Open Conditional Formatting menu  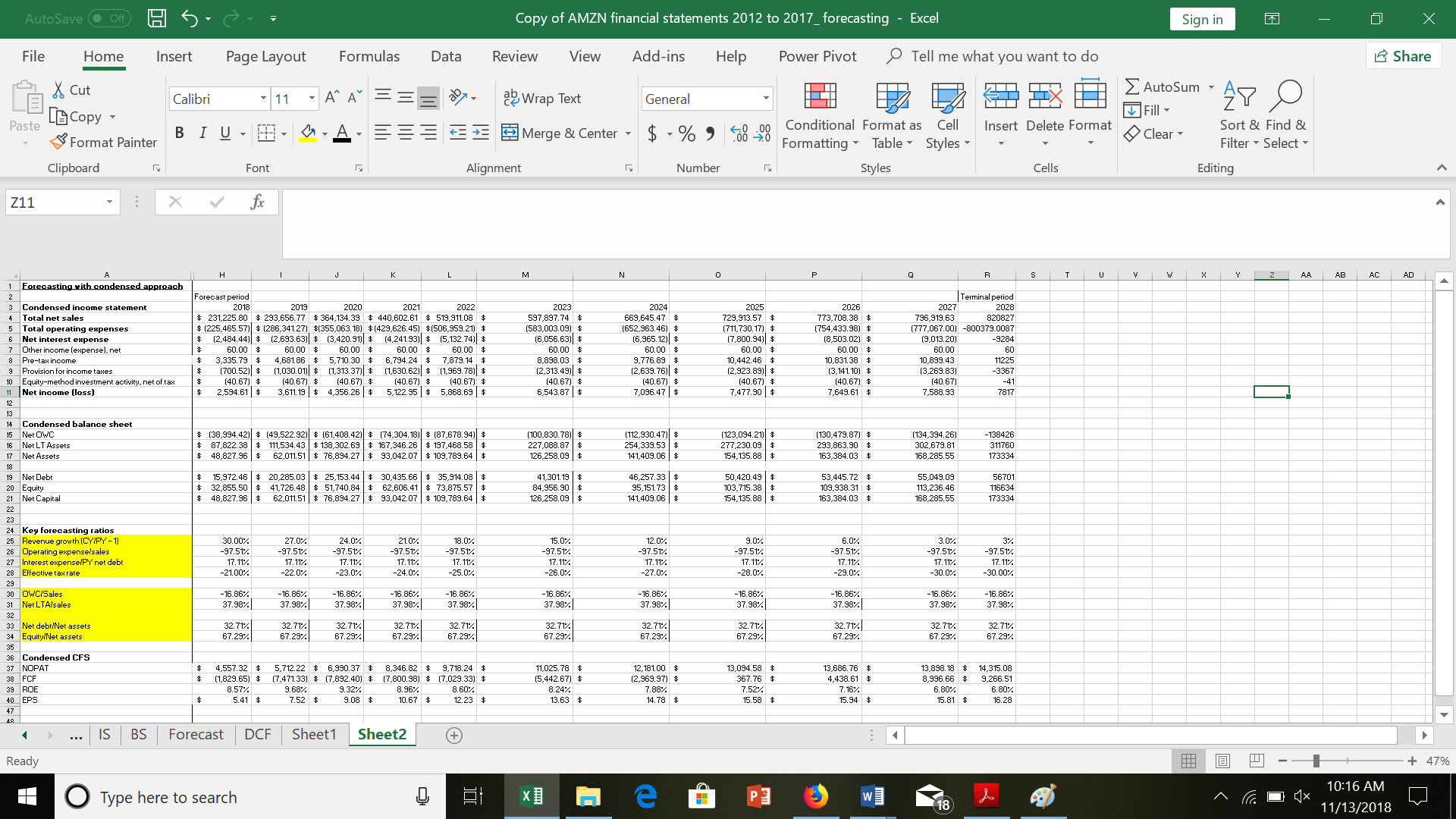pos(820,115)
